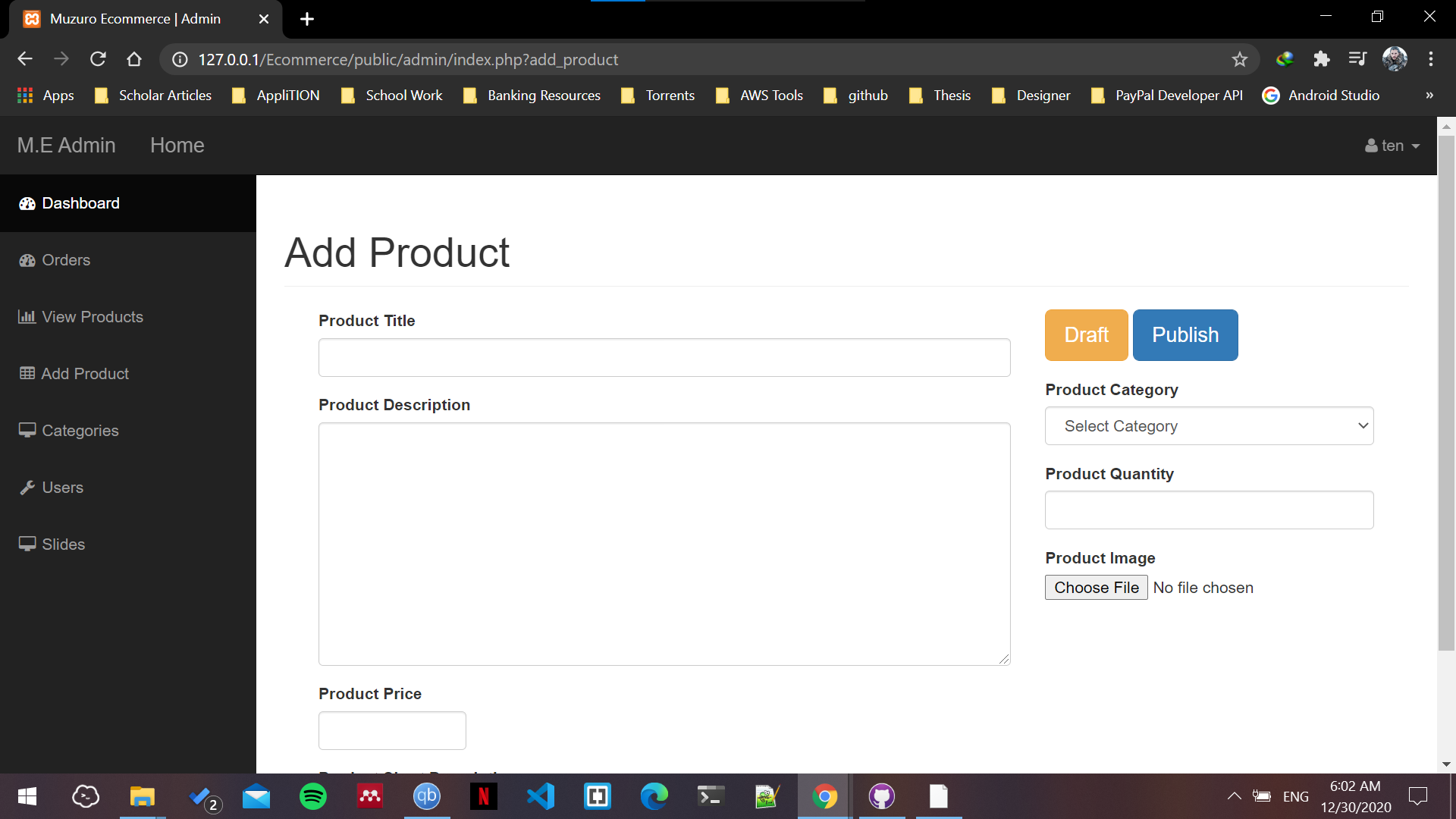Bookmark this page with the star icon

tap(1240, 59)
